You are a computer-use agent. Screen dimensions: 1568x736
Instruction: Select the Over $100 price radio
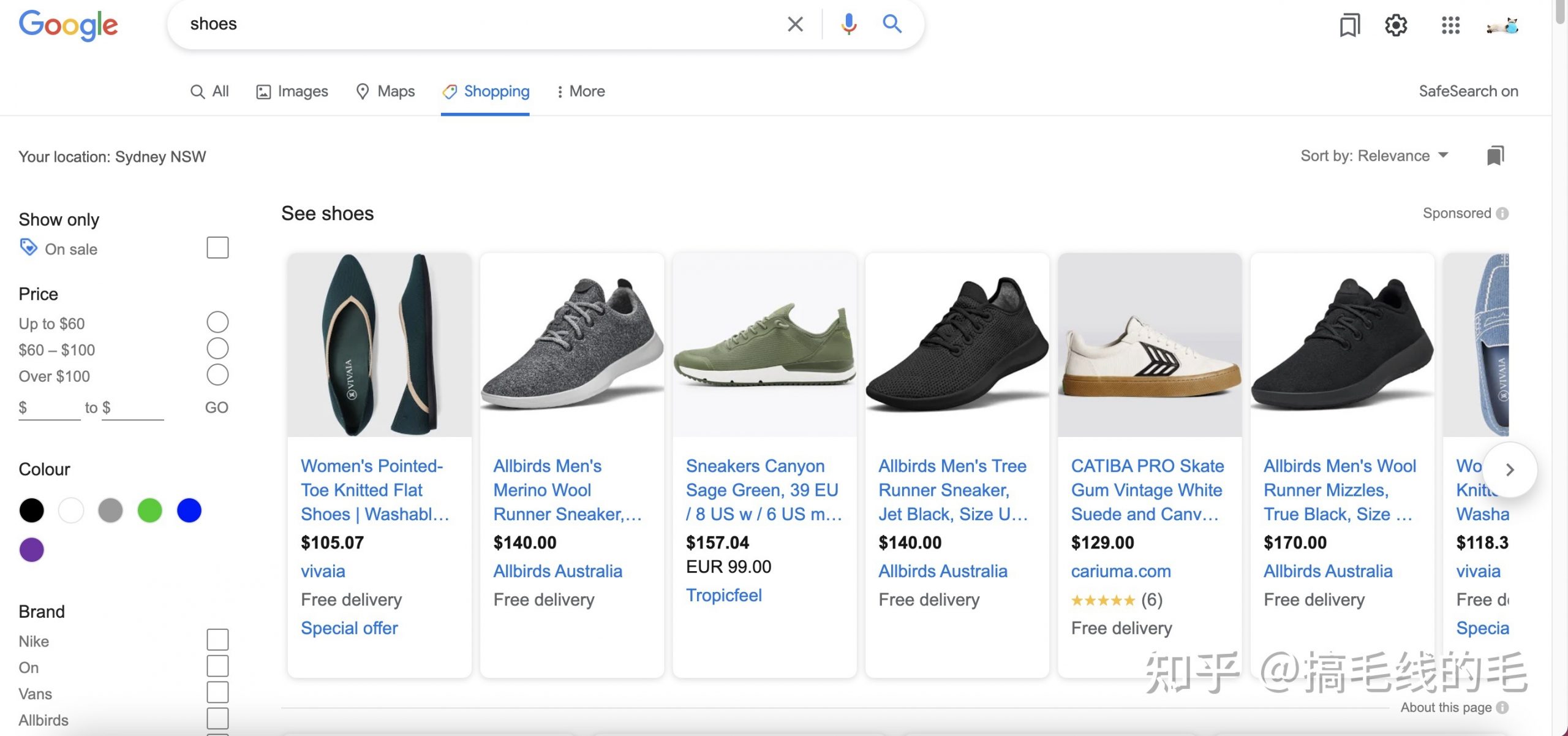coord(217,374)
